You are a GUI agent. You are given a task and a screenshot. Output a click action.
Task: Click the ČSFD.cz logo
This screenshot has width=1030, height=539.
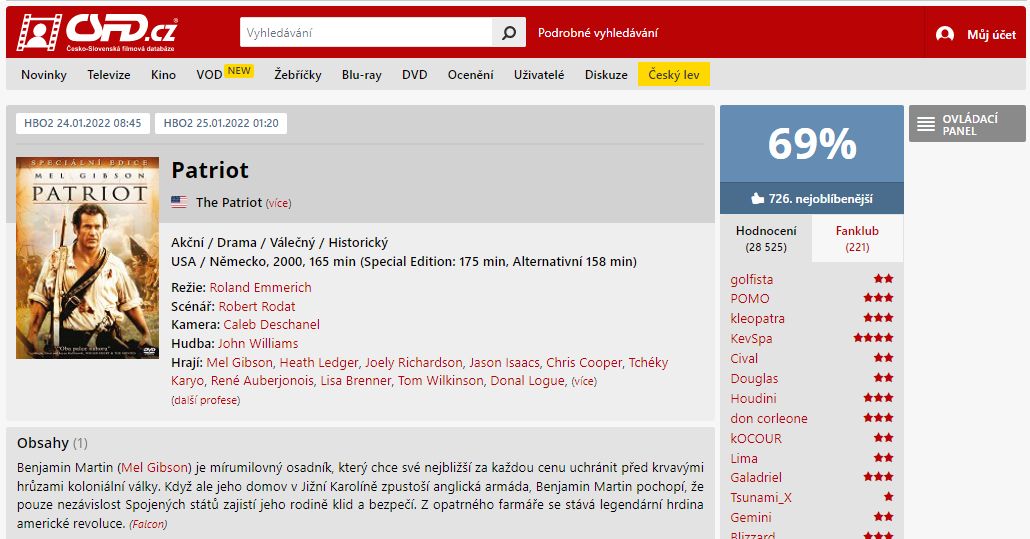(x=97, y=32)
